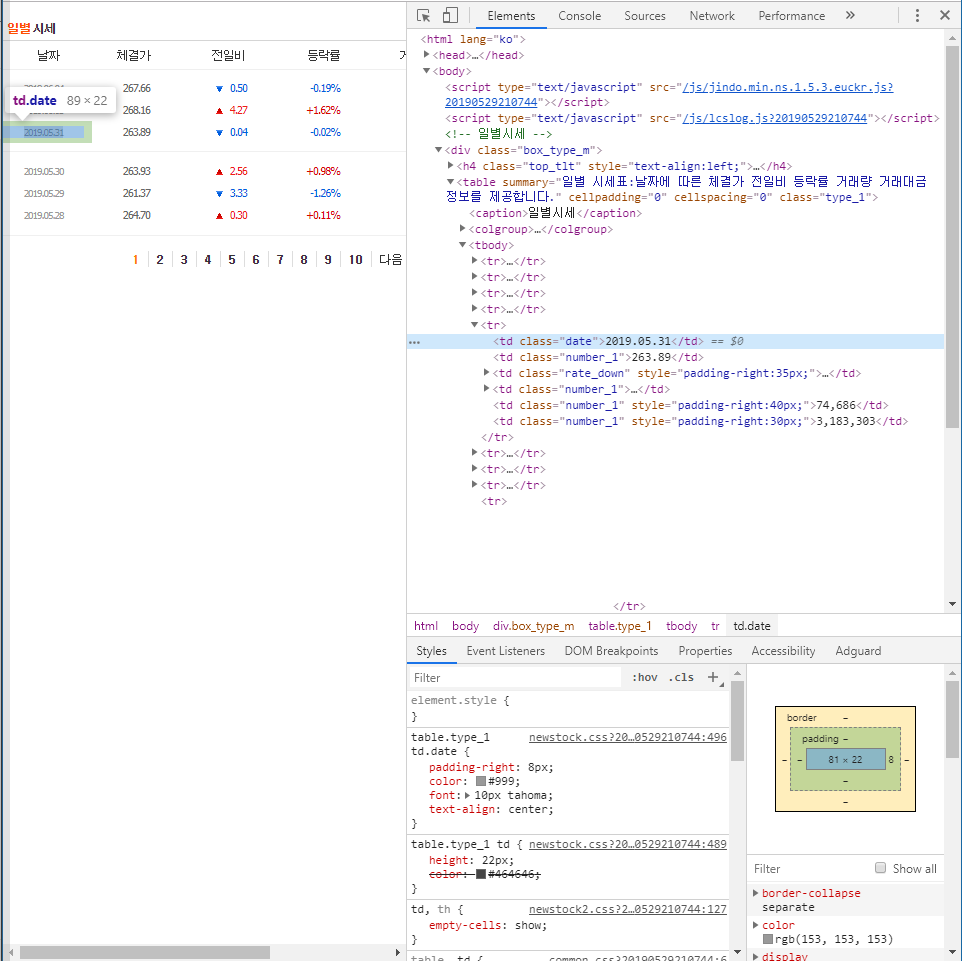The image size is (962, 961).
Task: Open the Accessibility pane
Action: [x=783, y=650]
